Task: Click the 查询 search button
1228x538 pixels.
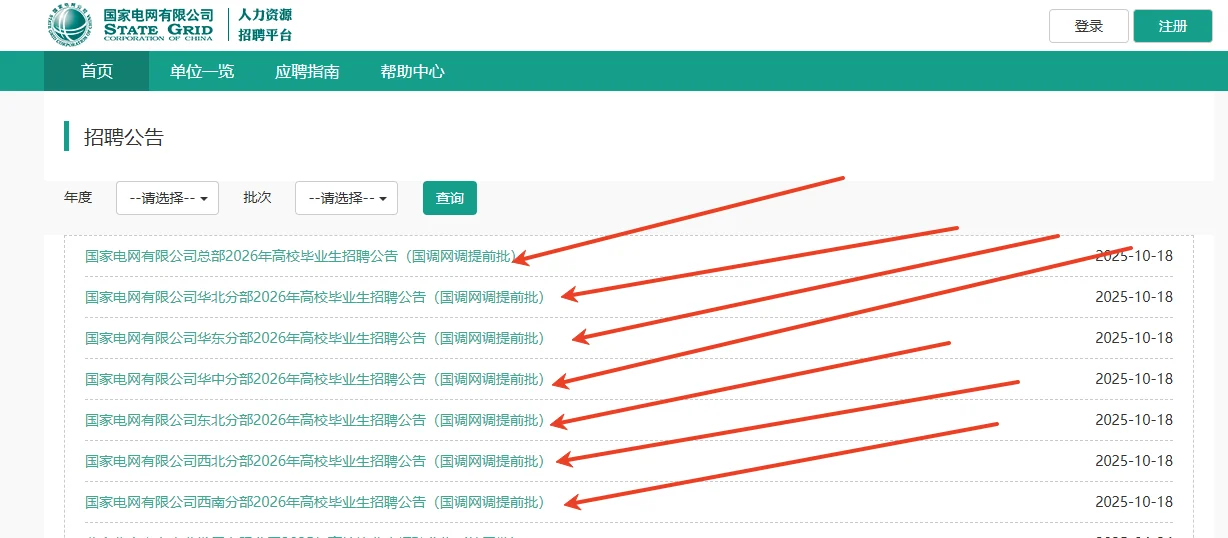Action: [x=450, y=198]
